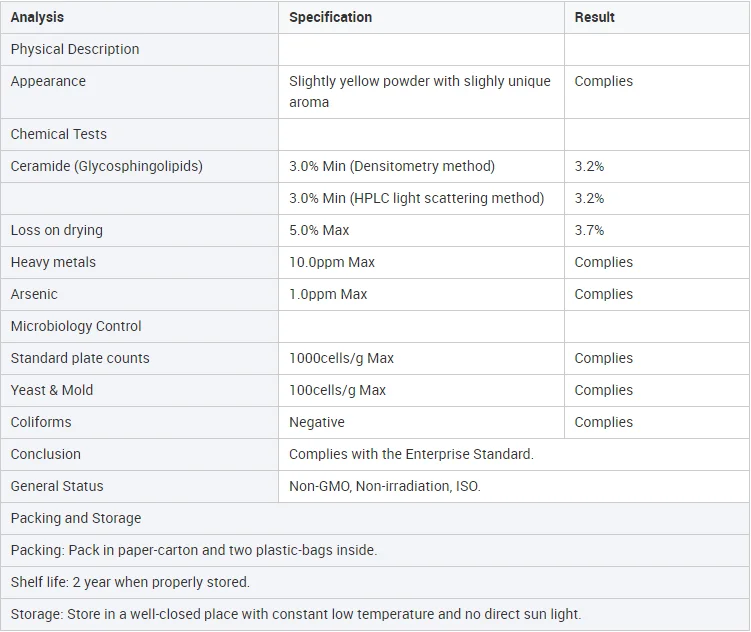Click the Appearance row label
The image size is (751, 632).
(x=48, y=81)
